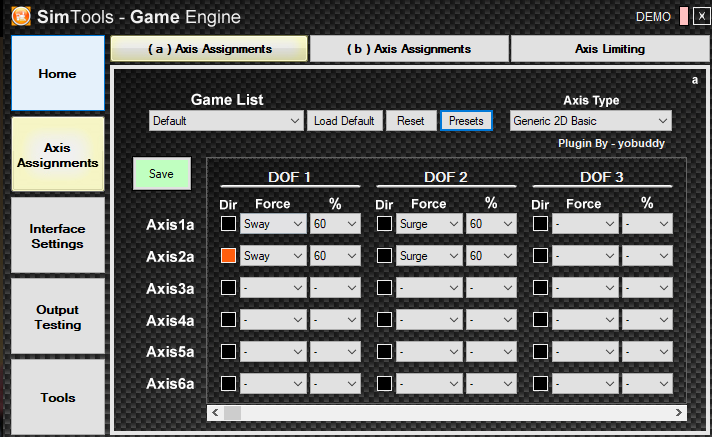Viewport: 712px width, 437px height.
Task: Open Axis1a DOF 2 percent dropdown
Action: (x=491, y=223)
